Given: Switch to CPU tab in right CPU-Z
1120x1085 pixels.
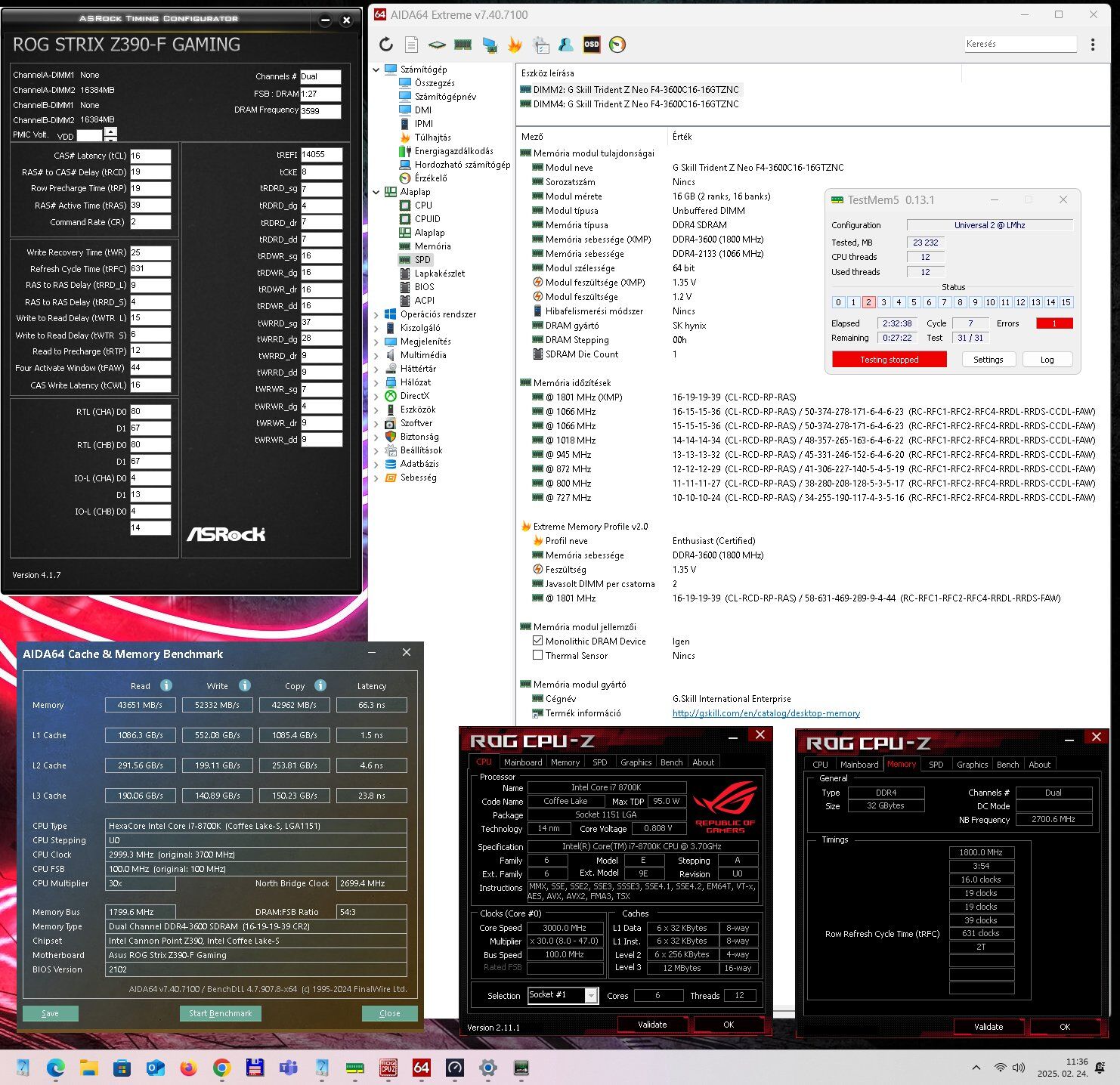Looking at the screenshot, I should (x=820, y=765).
